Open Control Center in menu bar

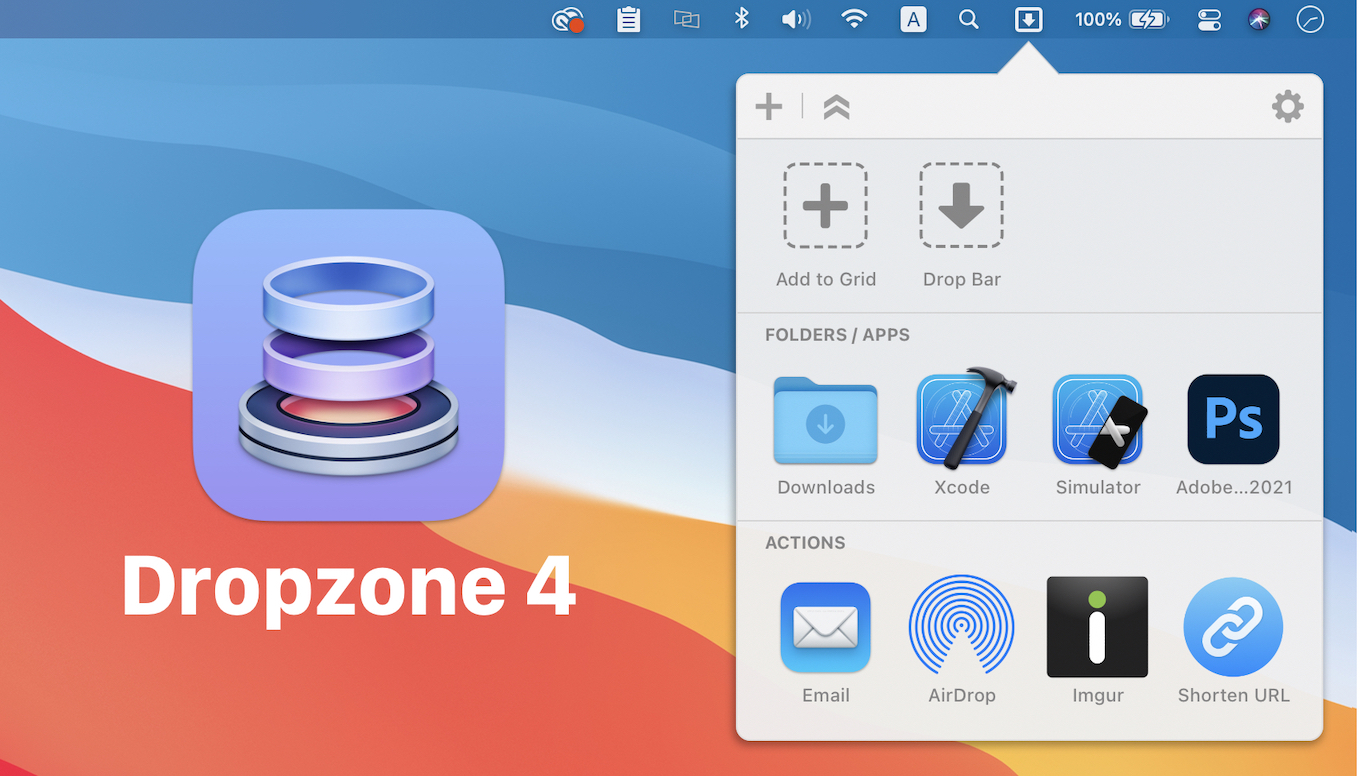(x=1209, y=19)
